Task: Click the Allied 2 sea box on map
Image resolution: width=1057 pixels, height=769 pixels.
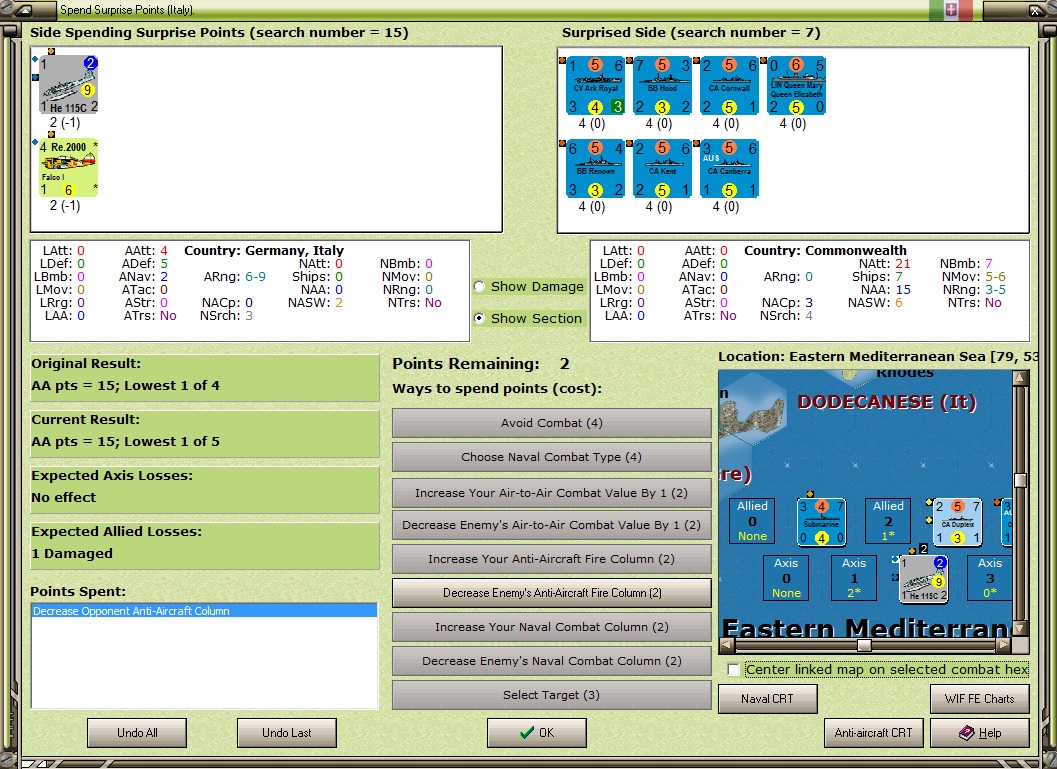Action: (888, 521)
